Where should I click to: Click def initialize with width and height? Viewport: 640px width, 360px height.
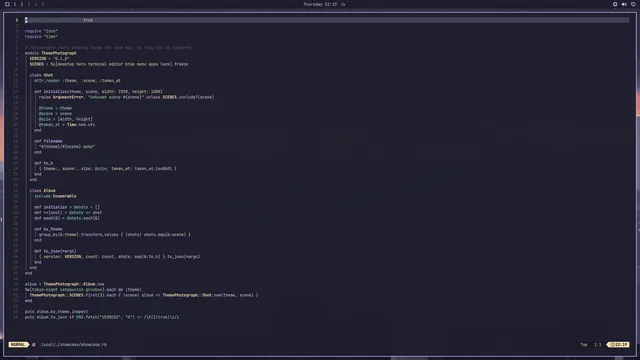point(98,91)
